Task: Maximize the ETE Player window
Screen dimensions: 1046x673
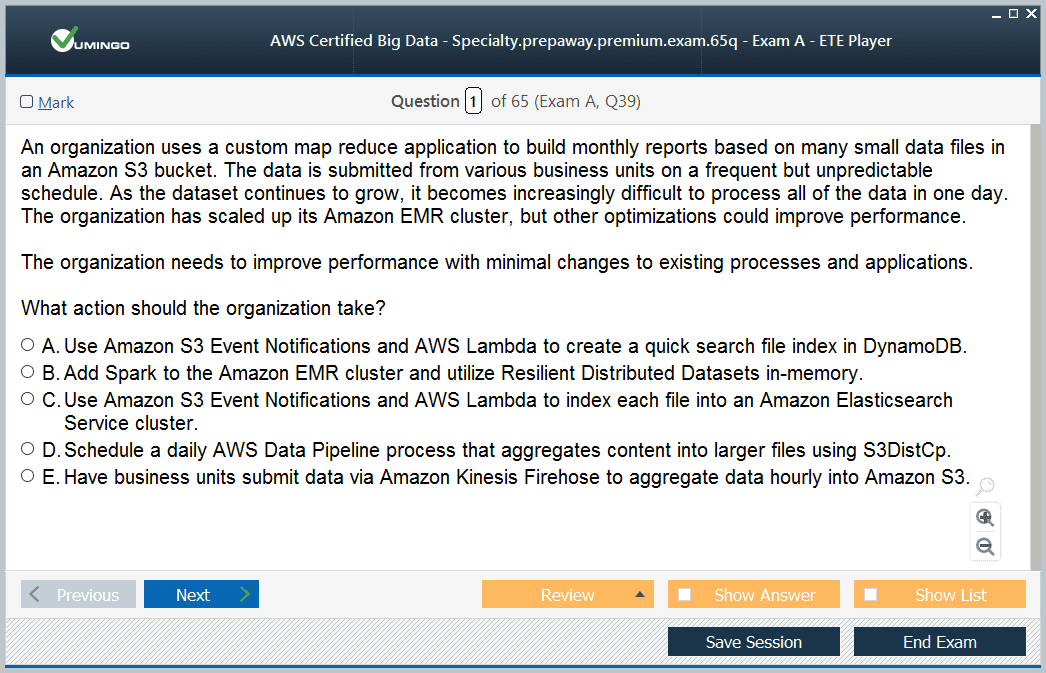Action: pyautogui.click(x=1013, y=13)
